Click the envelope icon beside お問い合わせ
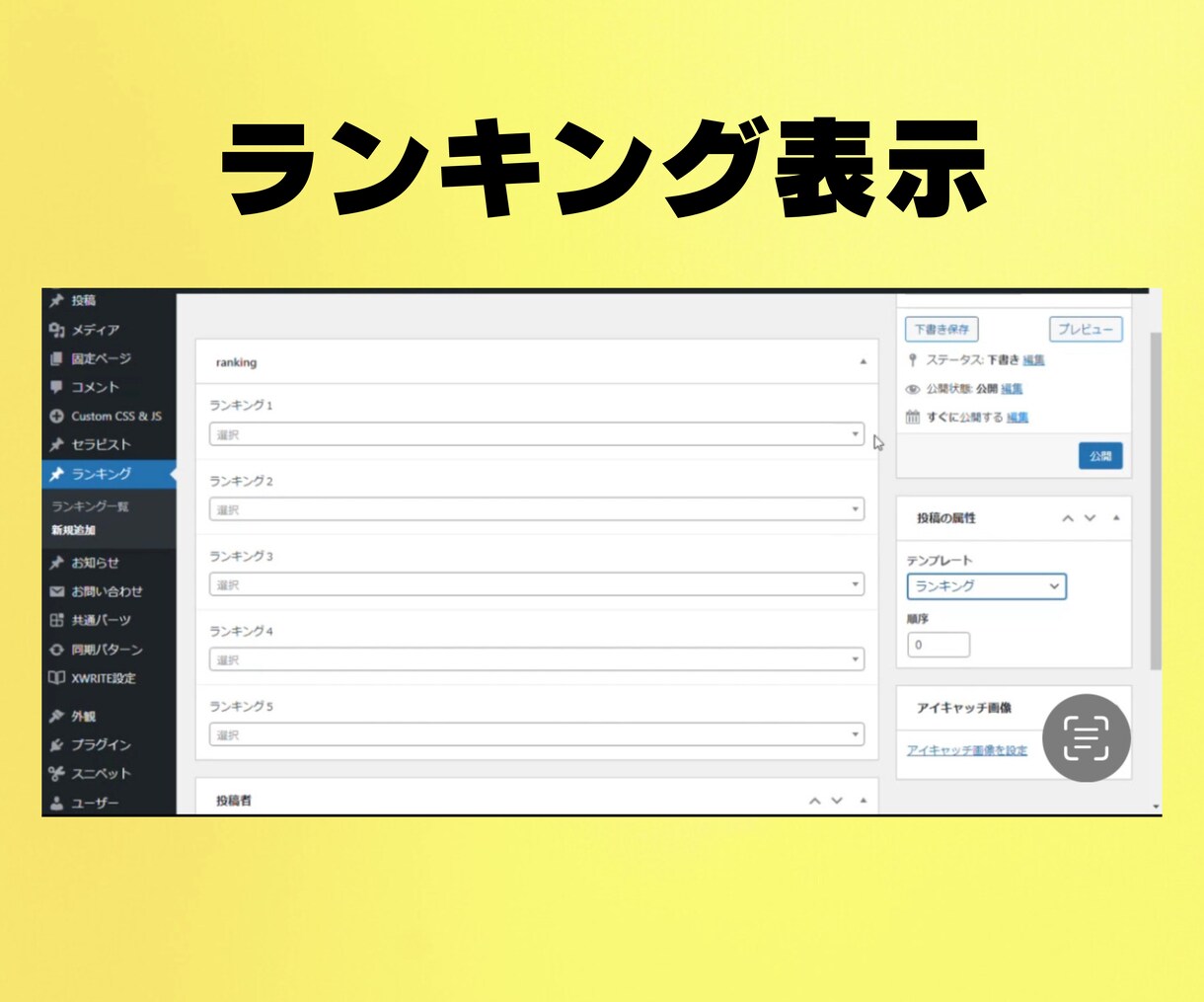Viewport: 1204px width, 1002px height. pyautogui.click(x=57, y=591)
